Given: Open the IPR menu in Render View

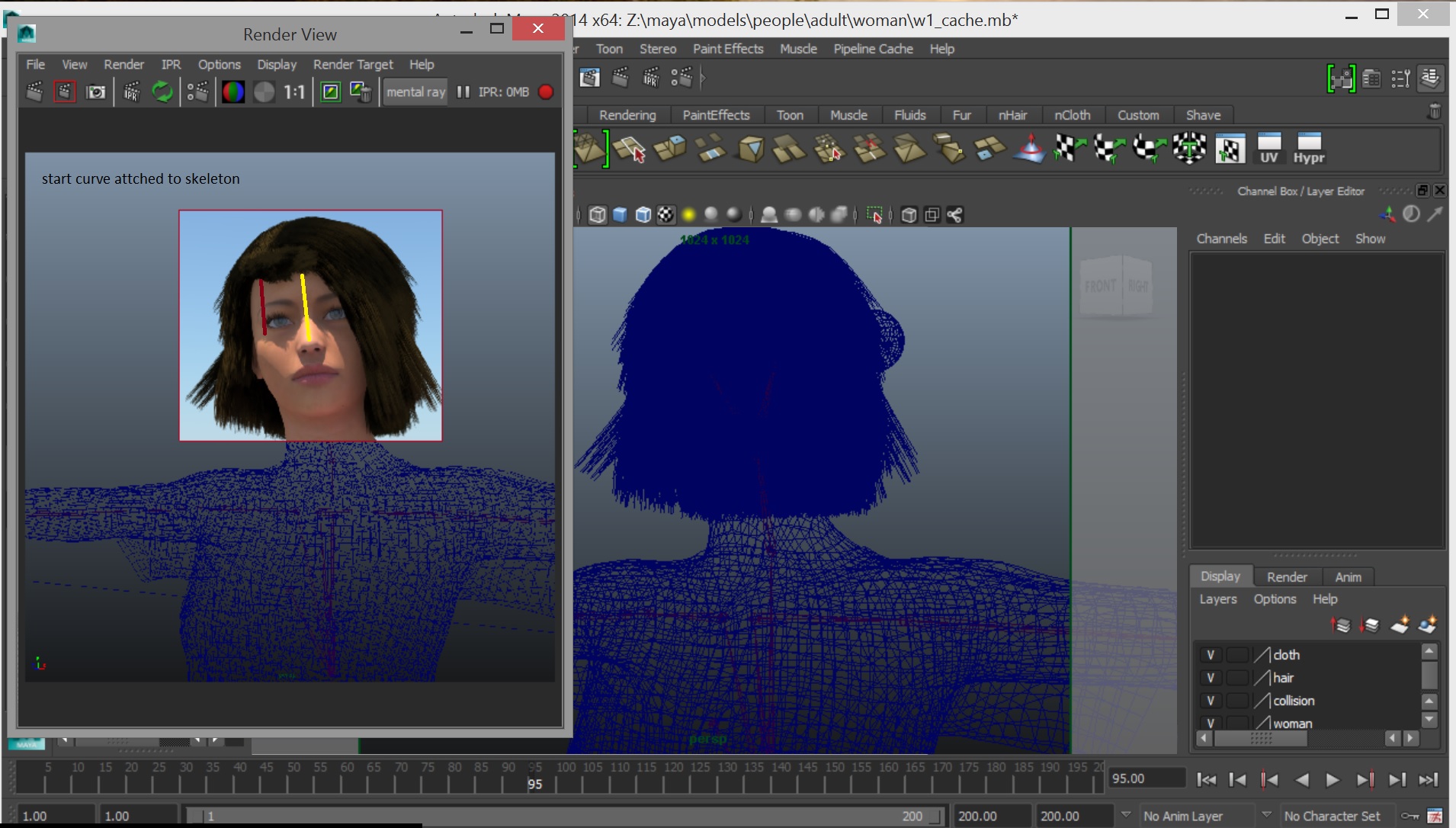Looking at the screenshot, I should [171, 65].
